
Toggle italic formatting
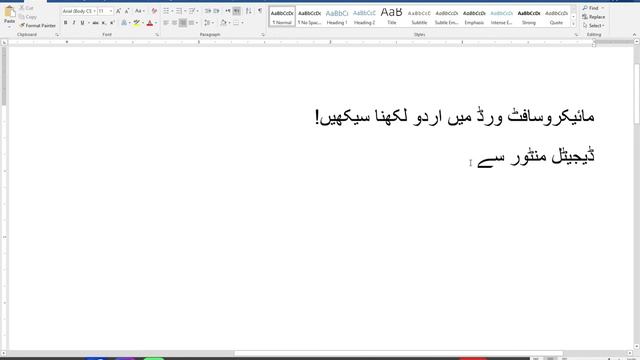(x=73, y=23)
